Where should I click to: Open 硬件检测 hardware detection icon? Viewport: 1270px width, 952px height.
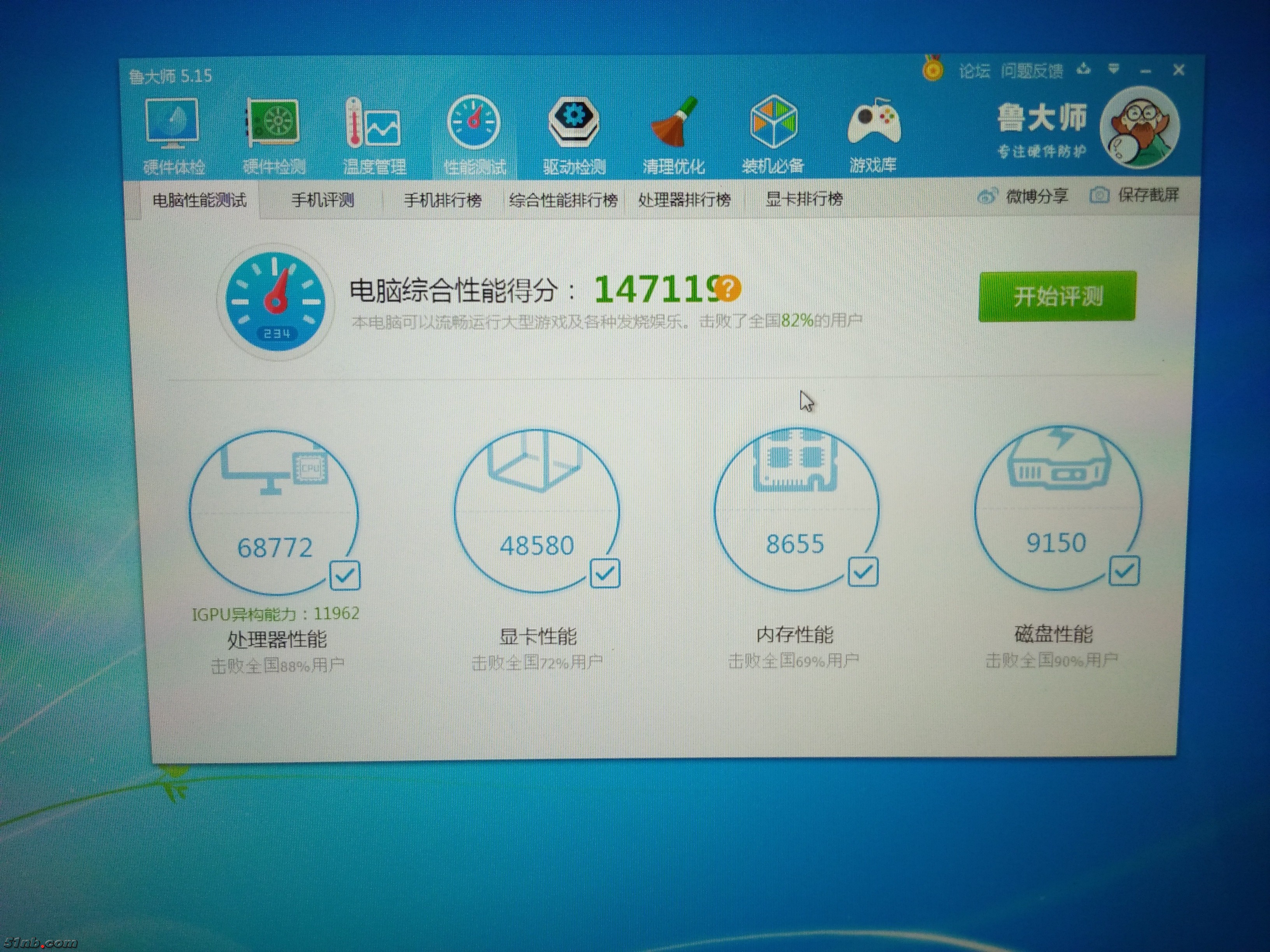tap(274, 136)
